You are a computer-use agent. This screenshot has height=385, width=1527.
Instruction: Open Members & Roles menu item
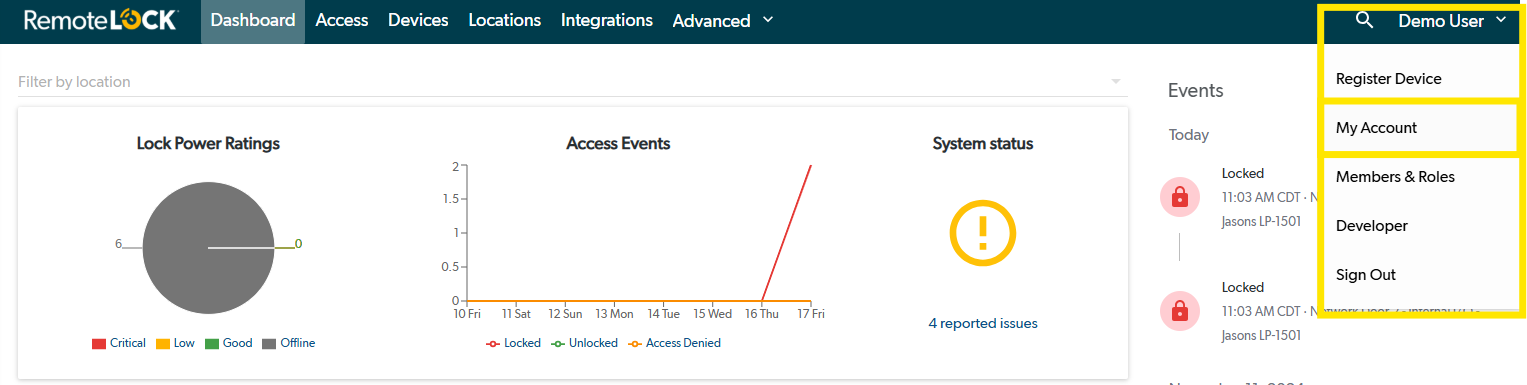1395,176
